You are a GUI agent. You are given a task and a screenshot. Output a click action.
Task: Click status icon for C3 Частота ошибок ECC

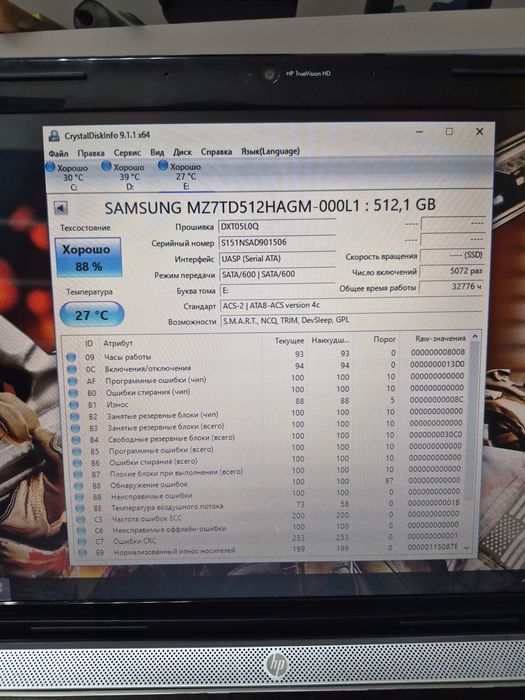81,520
